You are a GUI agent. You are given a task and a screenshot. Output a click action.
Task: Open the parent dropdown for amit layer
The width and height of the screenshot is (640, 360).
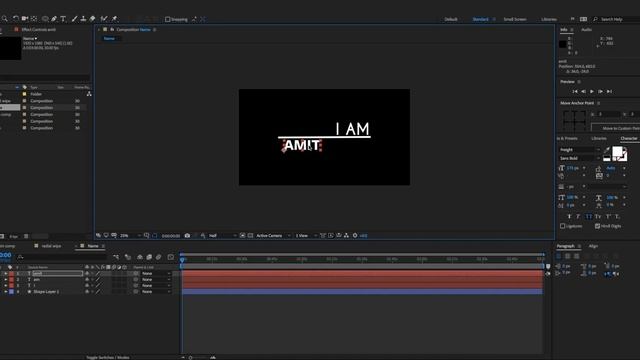156,273
